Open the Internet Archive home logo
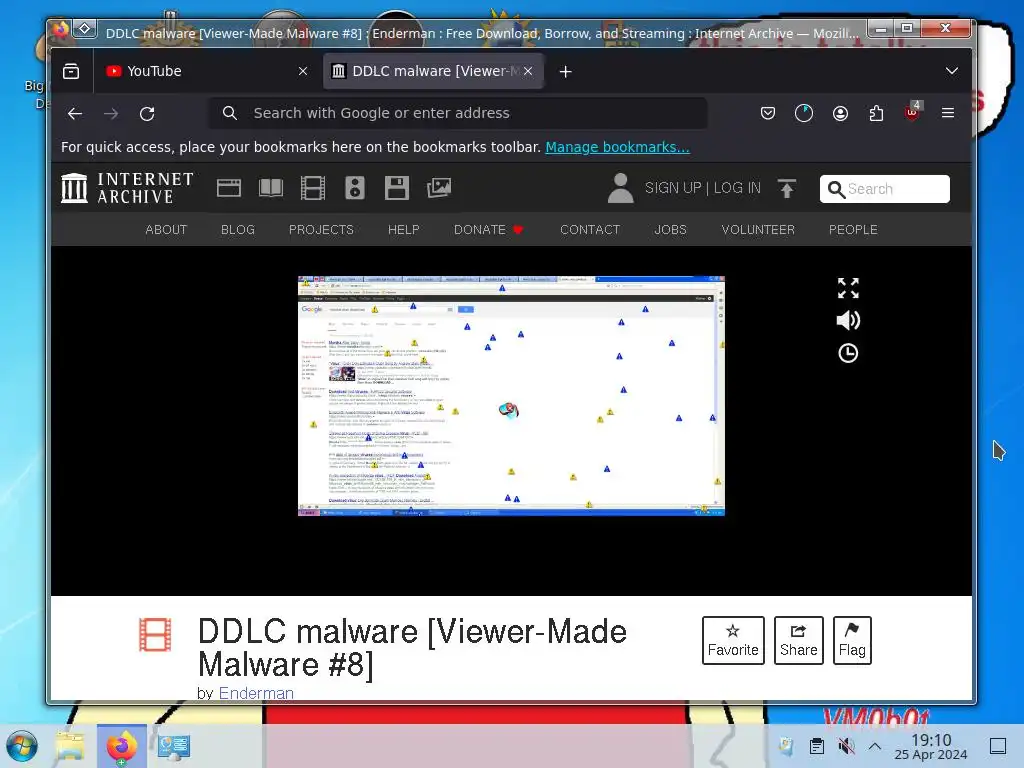 point(127,188)
